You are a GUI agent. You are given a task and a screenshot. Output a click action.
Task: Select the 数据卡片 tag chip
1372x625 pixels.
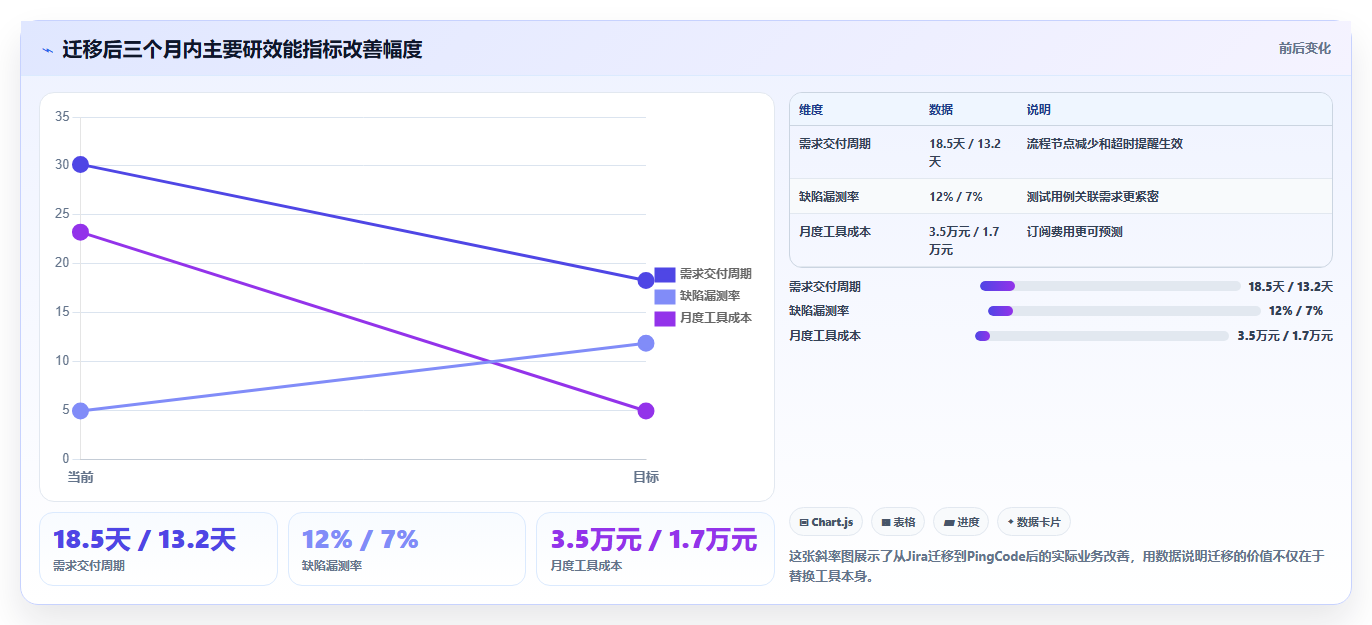1034,522
